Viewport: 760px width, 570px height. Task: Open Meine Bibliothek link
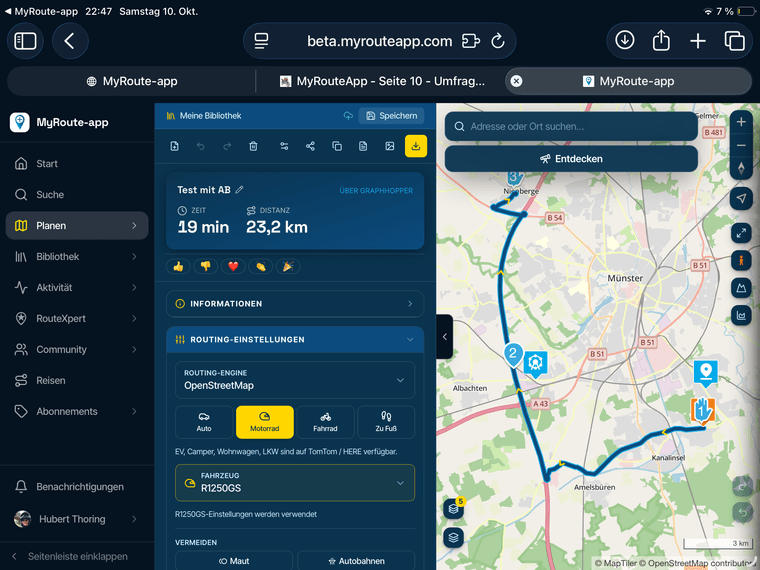[204, 116]
